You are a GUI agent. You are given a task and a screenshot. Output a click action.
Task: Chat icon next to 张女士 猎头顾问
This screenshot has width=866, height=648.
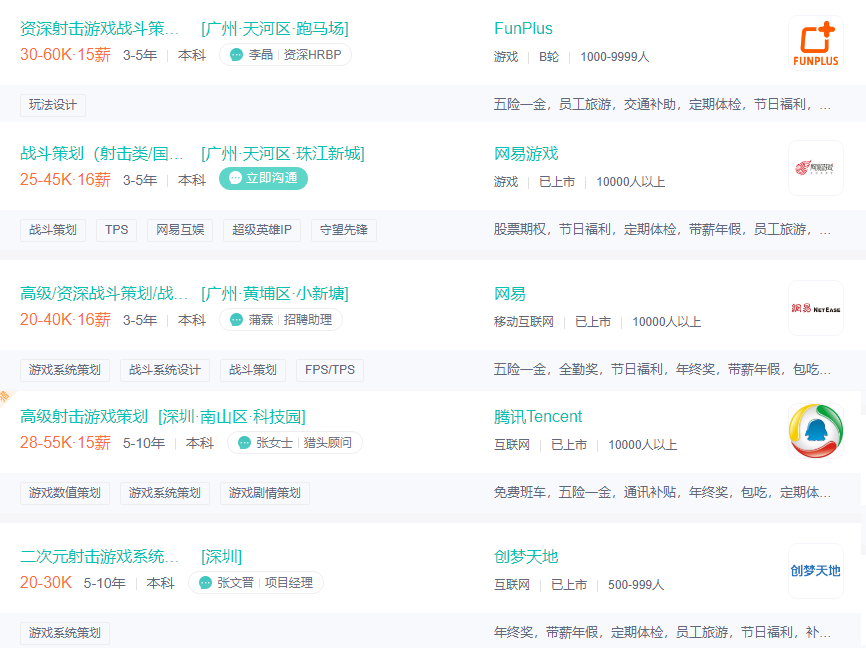pos(244,442)
